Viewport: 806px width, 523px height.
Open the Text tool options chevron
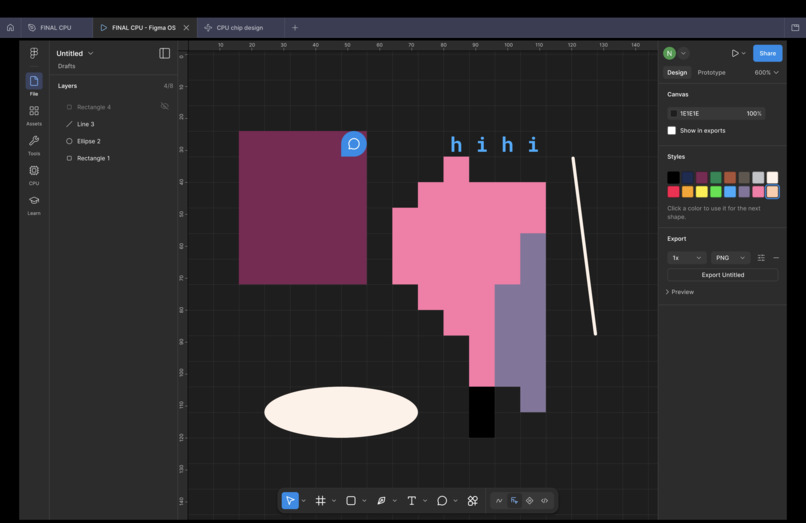pos(425,501)
